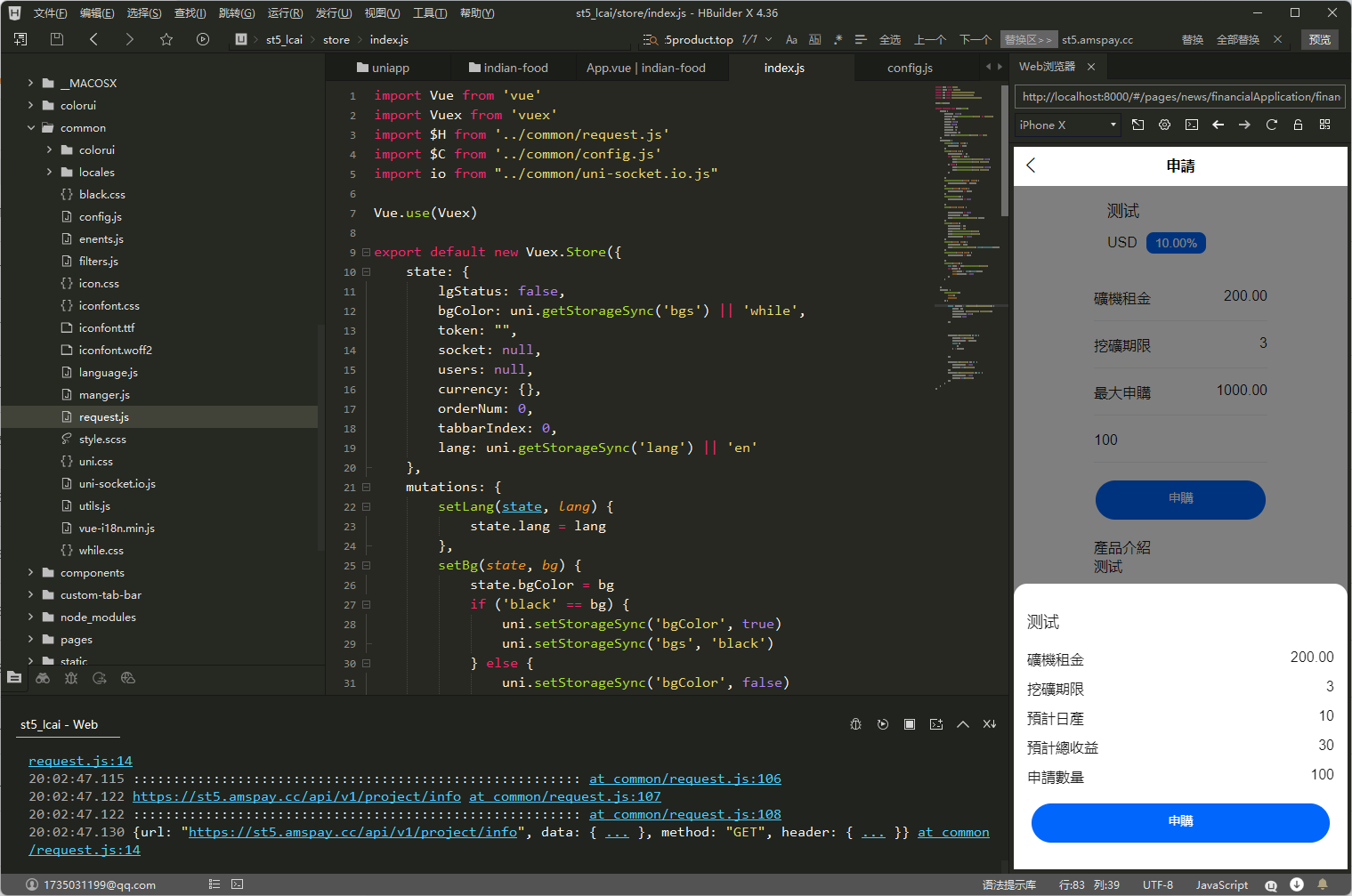Click the save file icon
Viewport: 1352px width, 896px height.
point(57,39)
